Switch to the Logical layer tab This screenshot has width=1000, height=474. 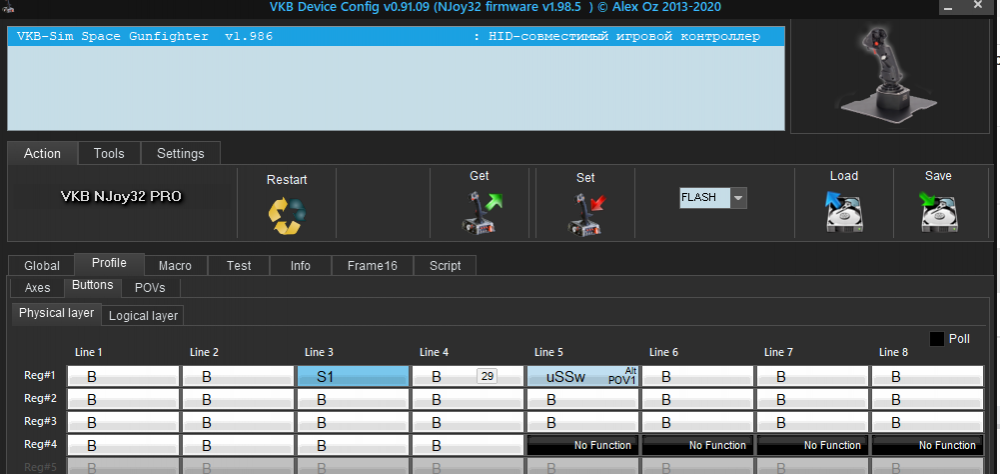click(x=143, y=316)
